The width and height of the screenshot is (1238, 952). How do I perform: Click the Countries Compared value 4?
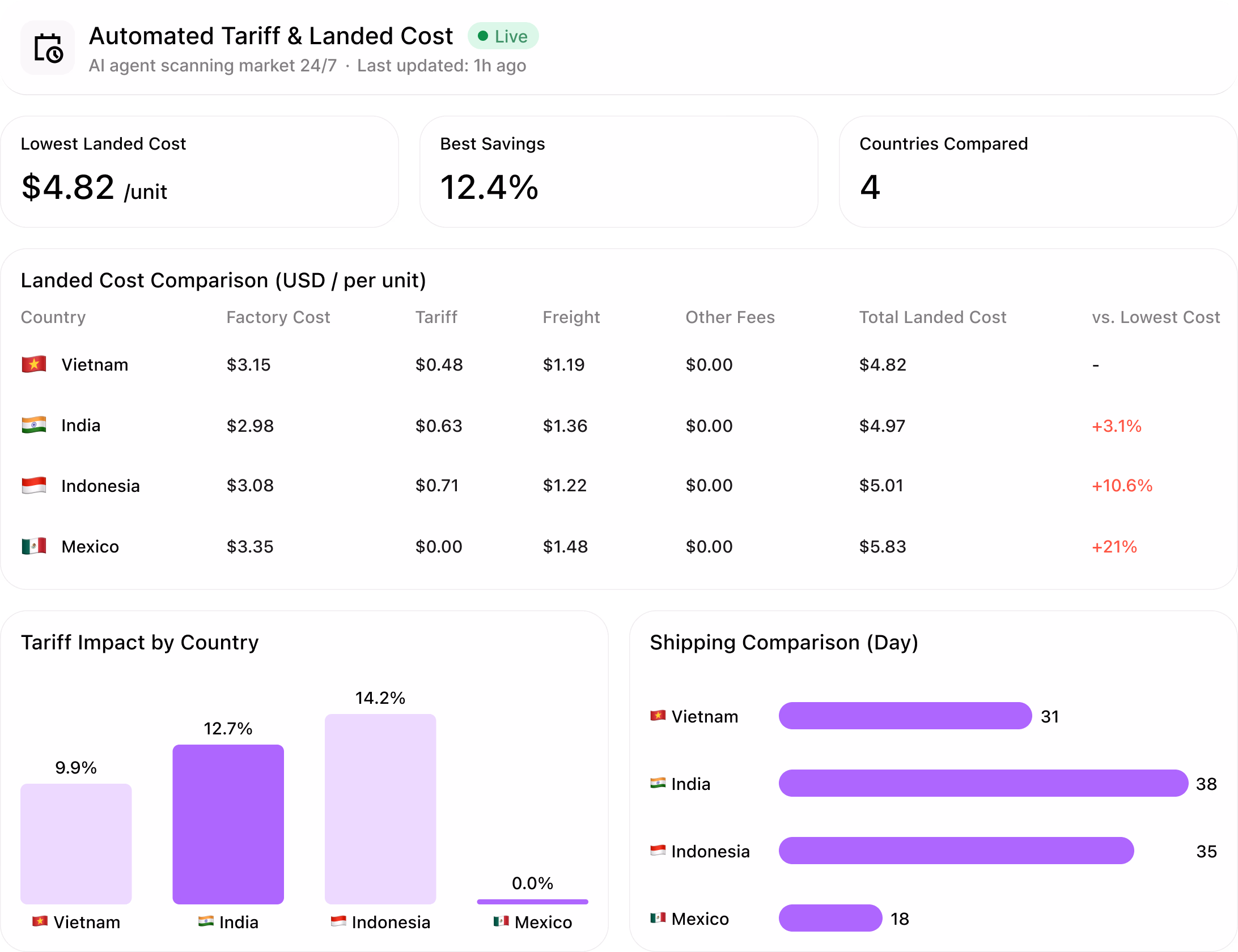point(870,188)
